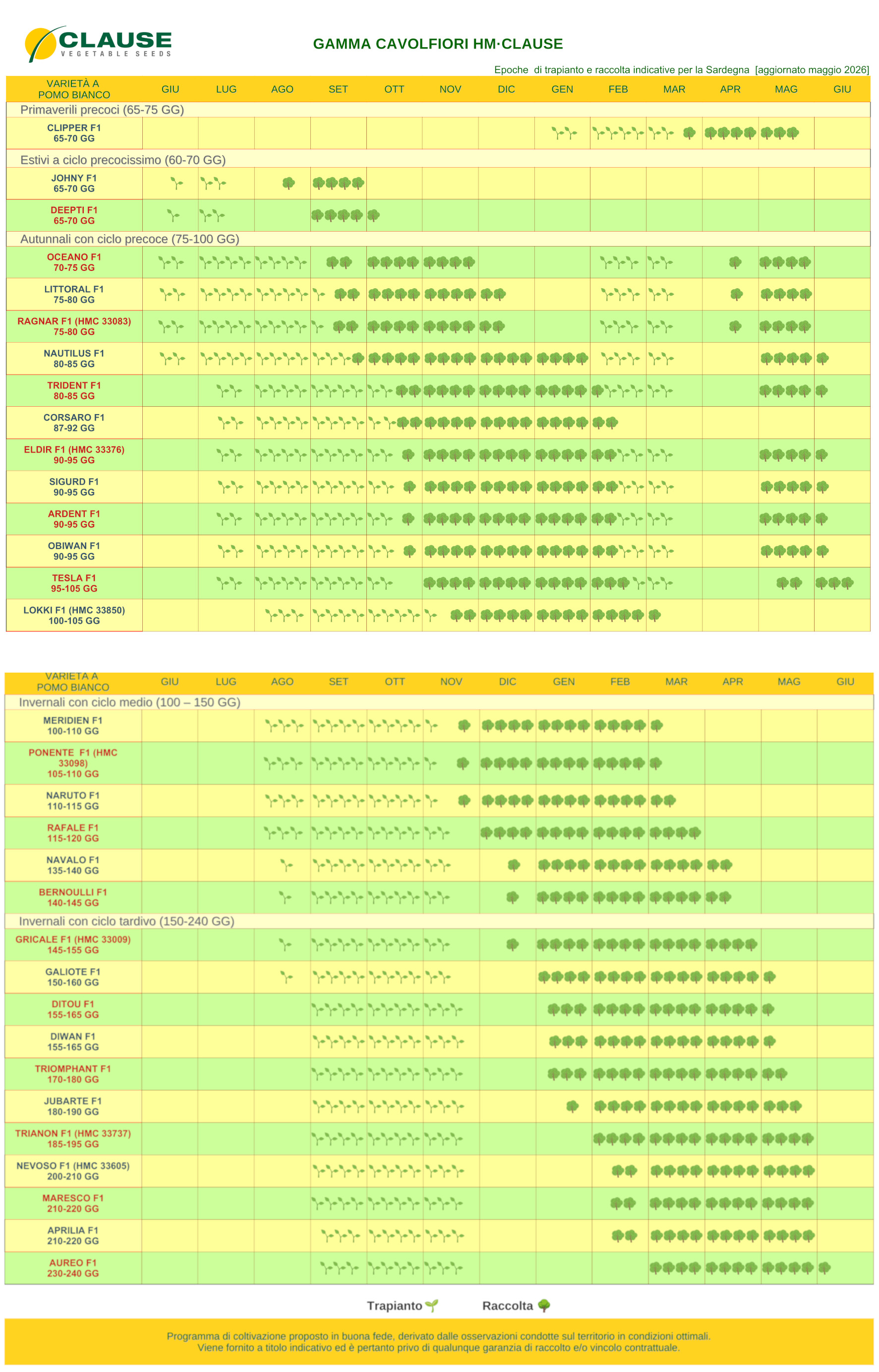This screenshot has width=879, height=1372.
Task: Click the variety name "MERIDIEN F1"
Action: pyautogui.click(x=73, y=720)
